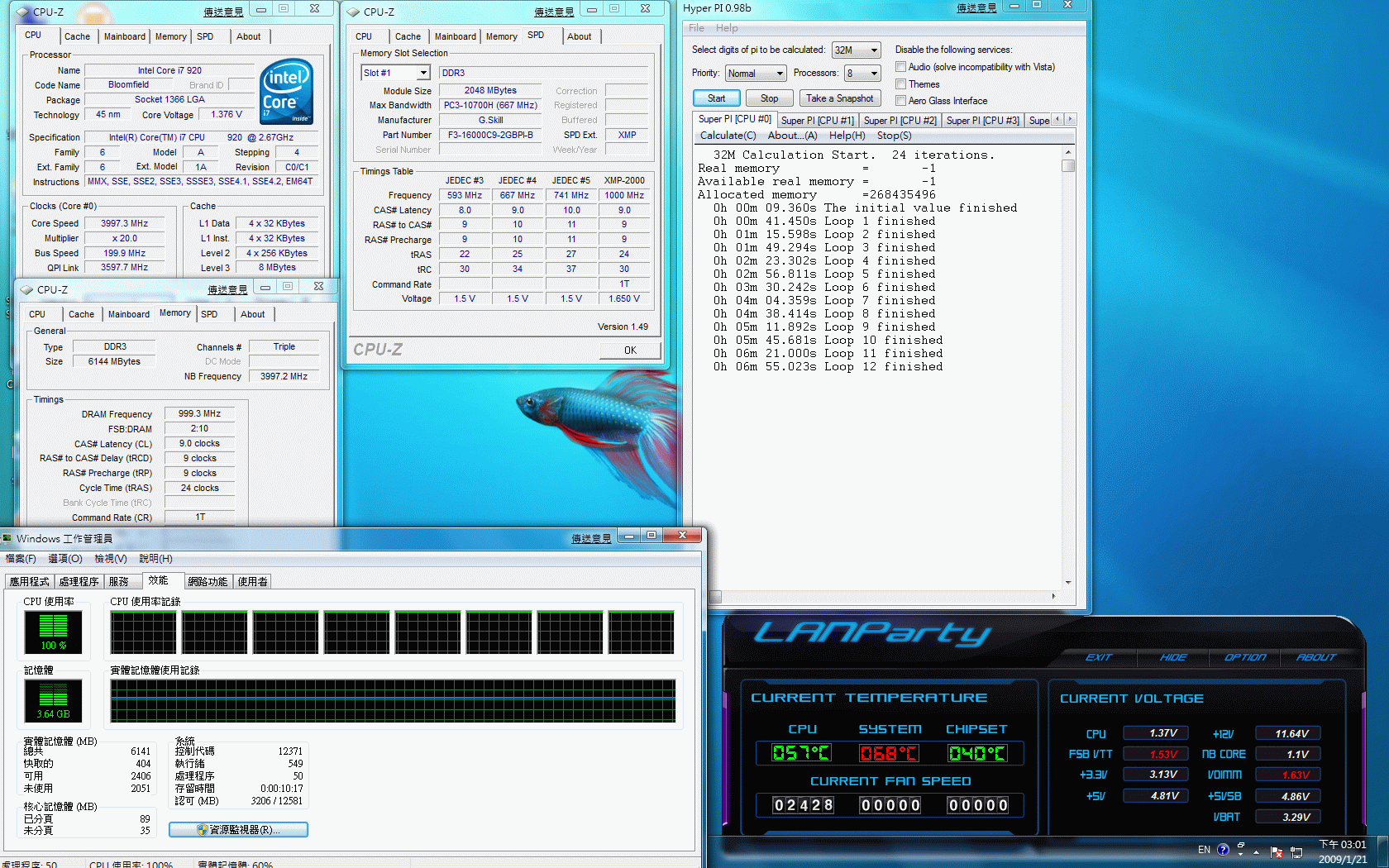Click Super PI horizontal scrollbar right arrow
Image resolution: width=1389 pixels, height=868 pixels.
pos(1053,596)
